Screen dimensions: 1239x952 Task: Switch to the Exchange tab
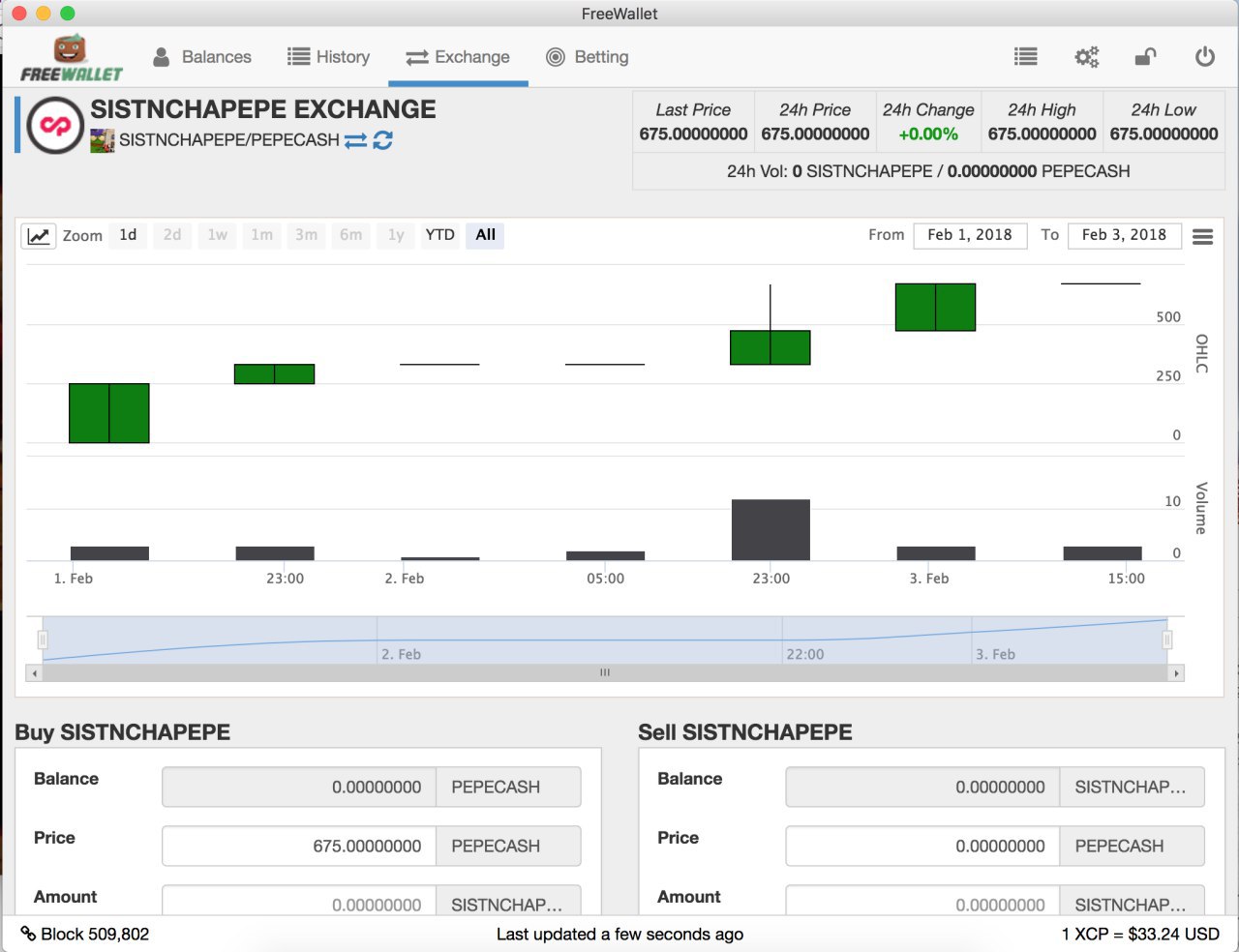458,57
